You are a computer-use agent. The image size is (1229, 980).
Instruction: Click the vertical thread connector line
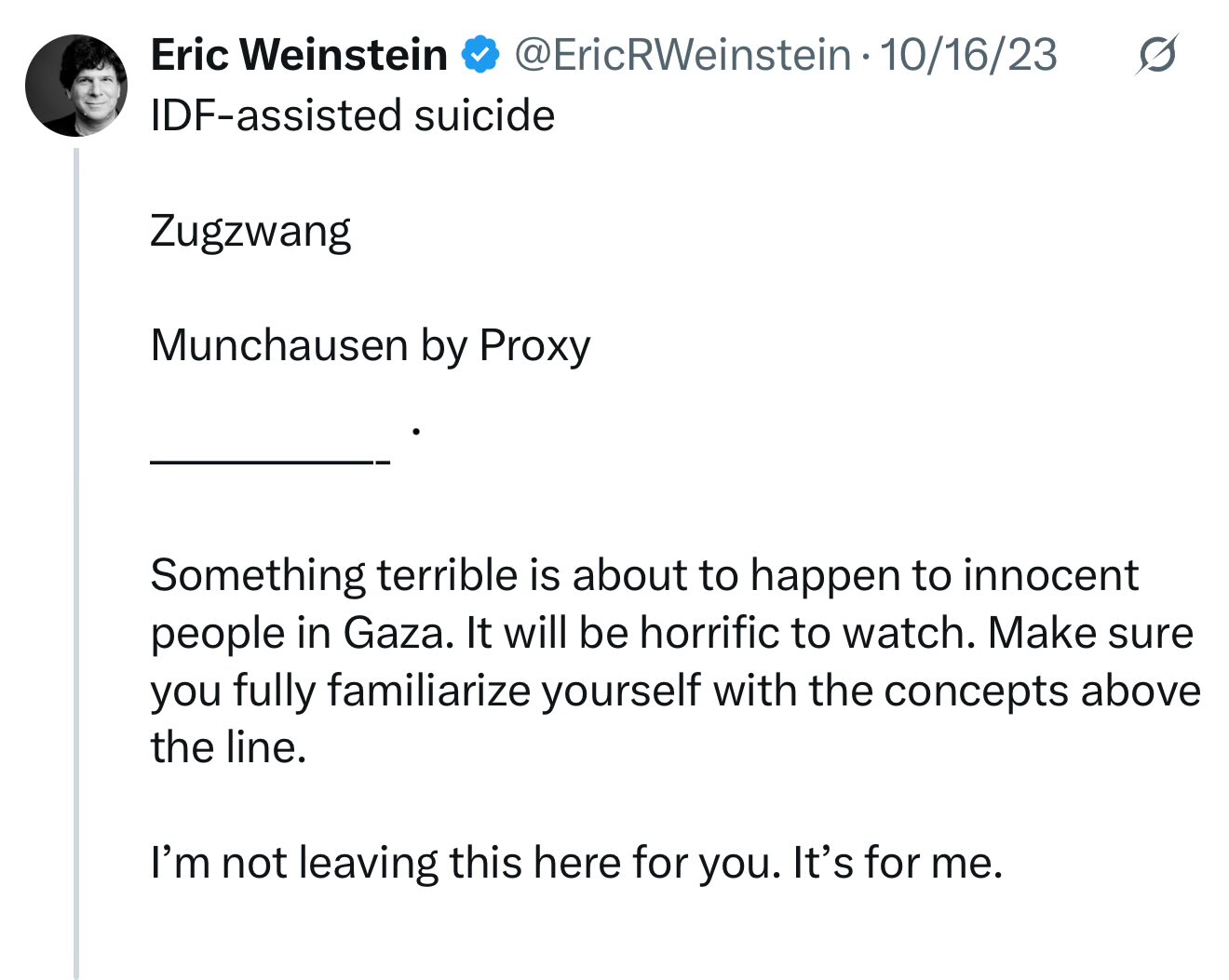pyautogui.click(x=76, y=558)
